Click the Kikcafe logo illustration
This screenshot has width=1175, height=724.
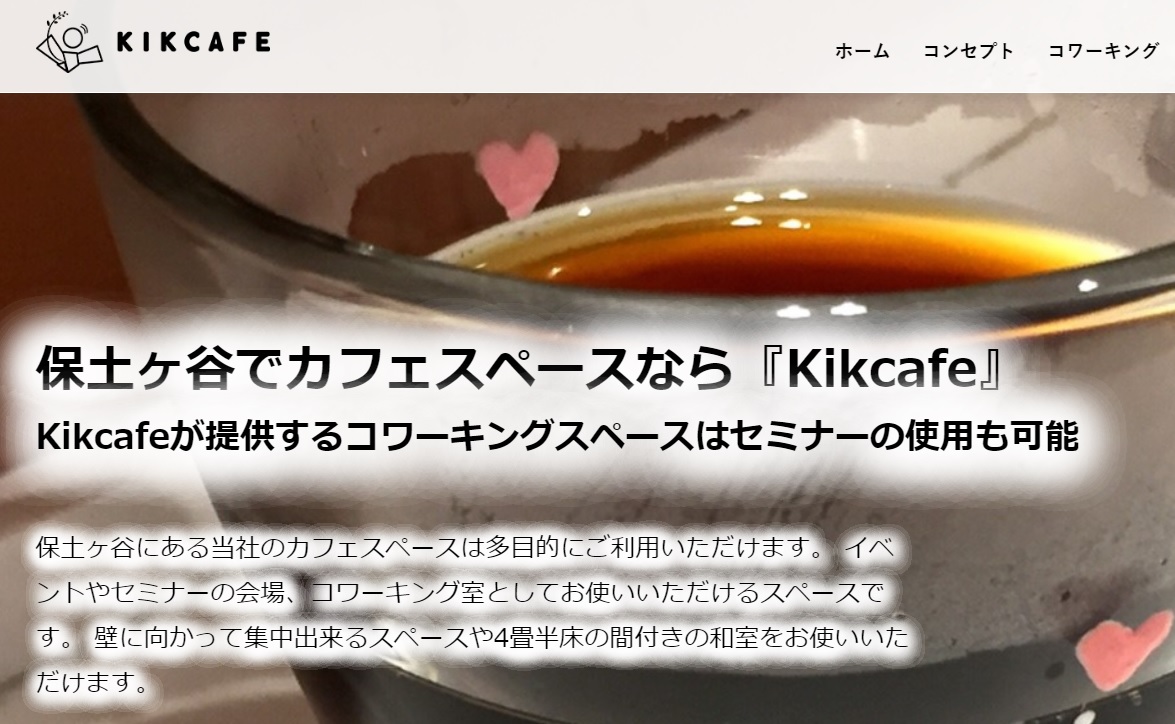point(70,45)
